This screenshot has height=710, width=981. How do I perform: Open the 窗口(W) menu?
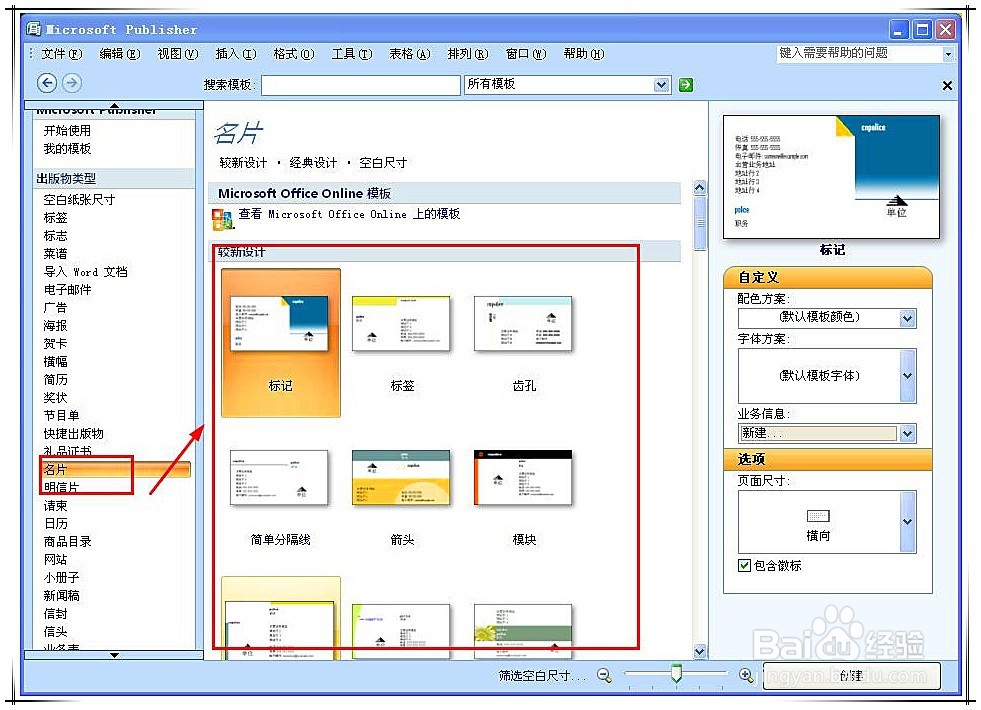pos(526,54)
